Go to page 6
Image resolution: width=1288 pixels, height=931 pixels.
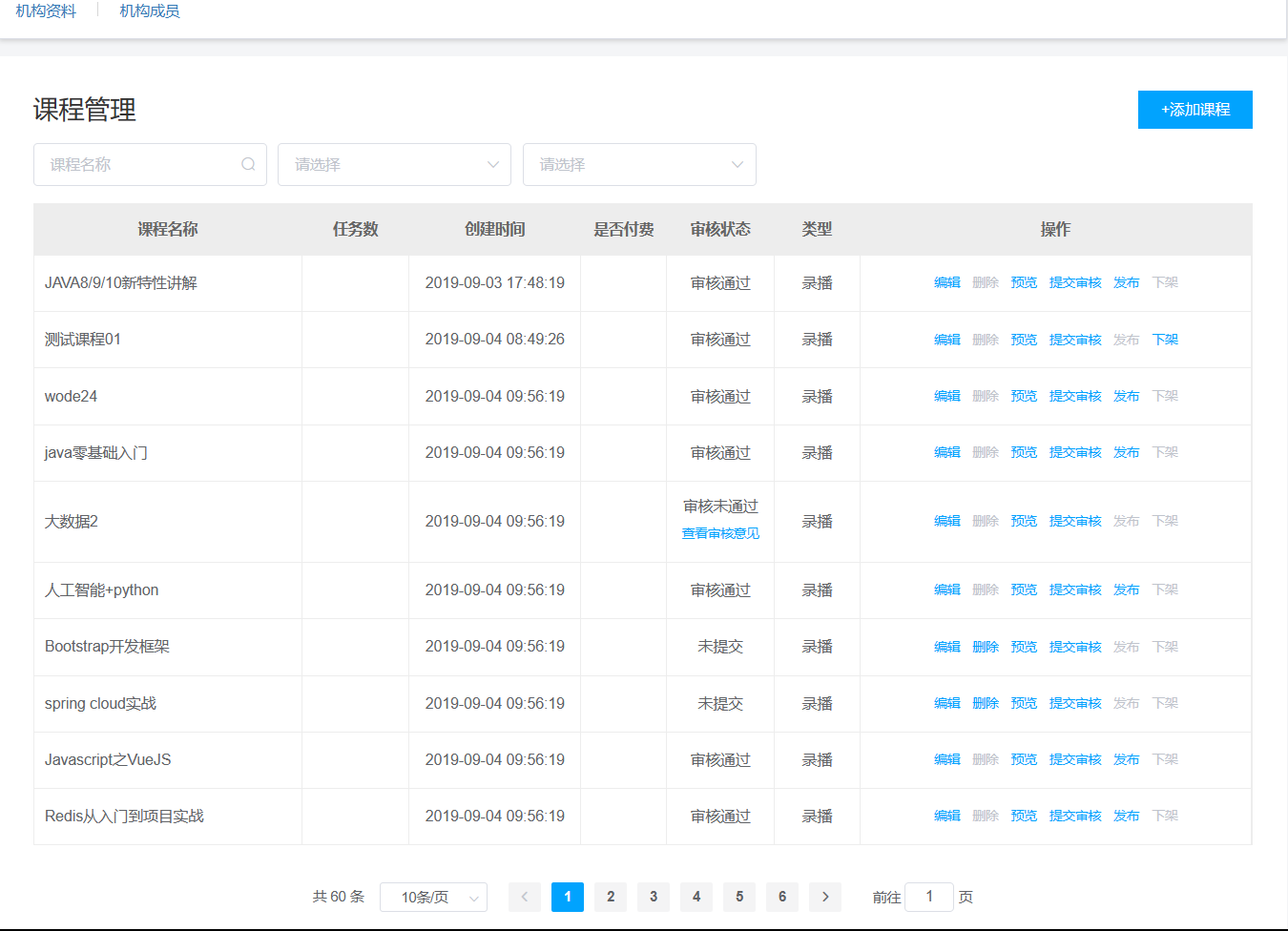(x=782, y=897)
